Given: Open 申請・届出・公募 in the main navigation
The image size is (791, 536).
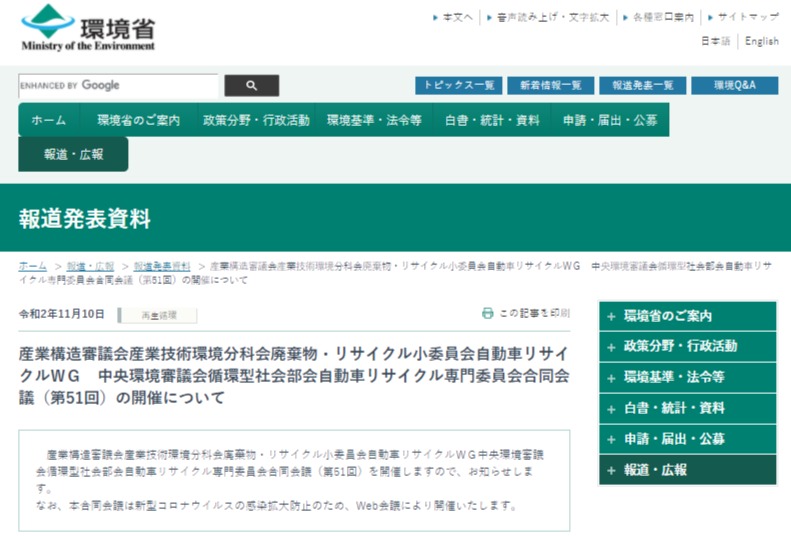Looking at the screenshot, I should [x=610, y=120].
